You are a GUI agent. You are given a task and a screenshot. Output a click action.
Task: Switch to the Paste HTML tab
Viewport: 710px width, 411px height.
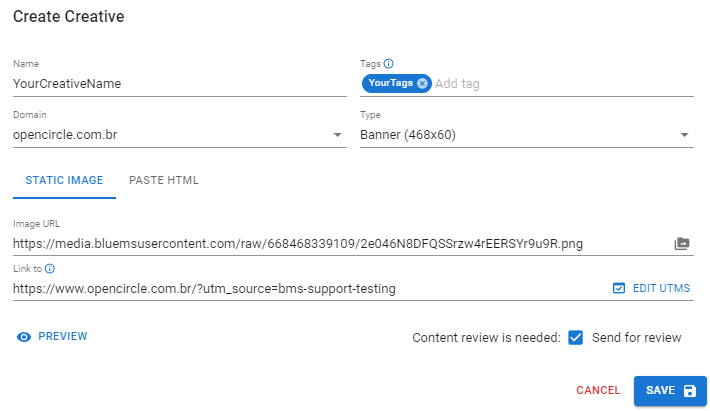[x=164, y=181]
